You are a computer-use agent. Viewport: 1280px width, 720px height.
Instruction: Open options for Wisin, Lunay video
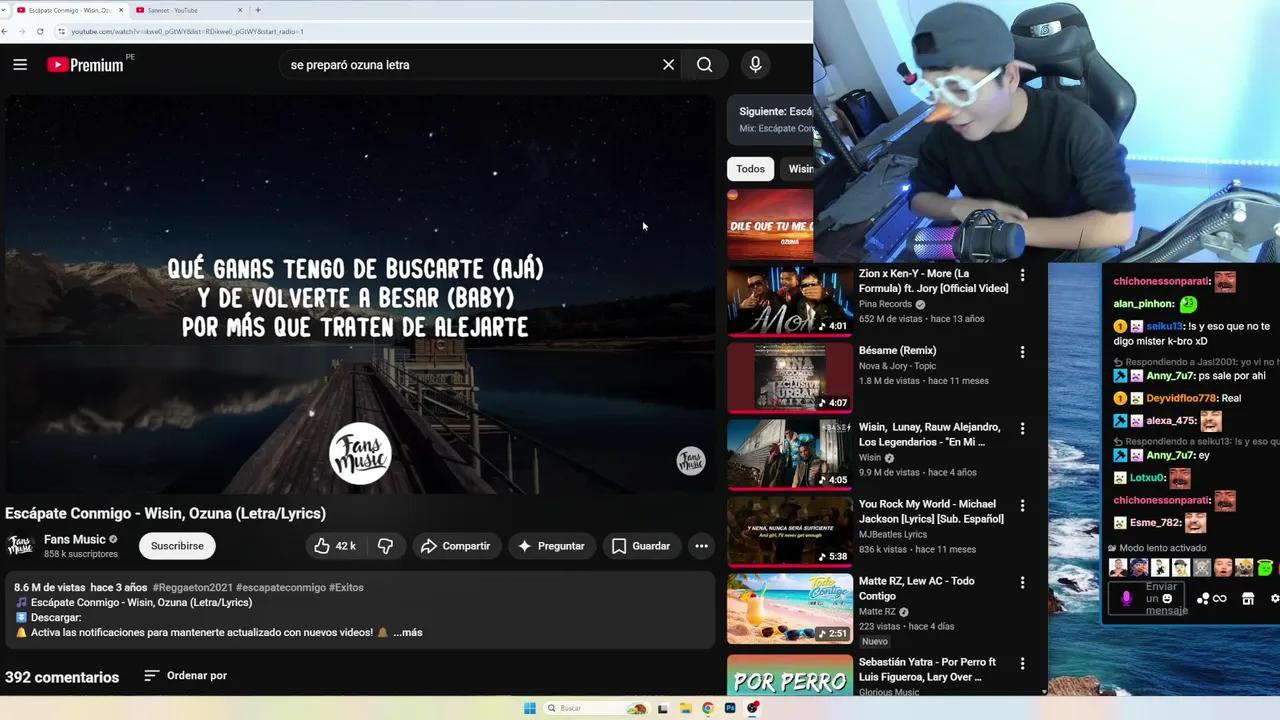click(1022, 429)
